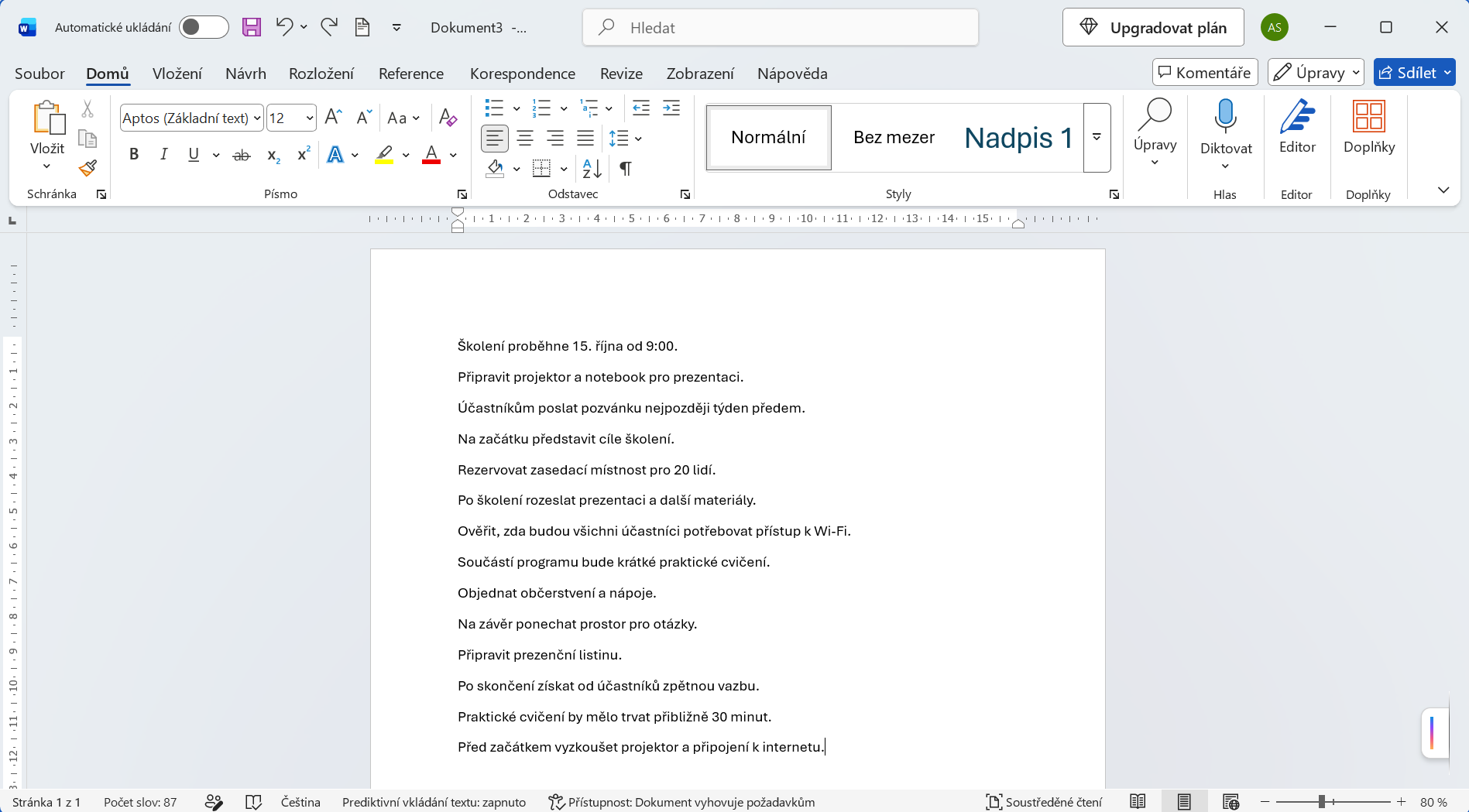1469x812 pixels.
Task: Decrease font size with smaller A icon
Action: tap(364, 118)
